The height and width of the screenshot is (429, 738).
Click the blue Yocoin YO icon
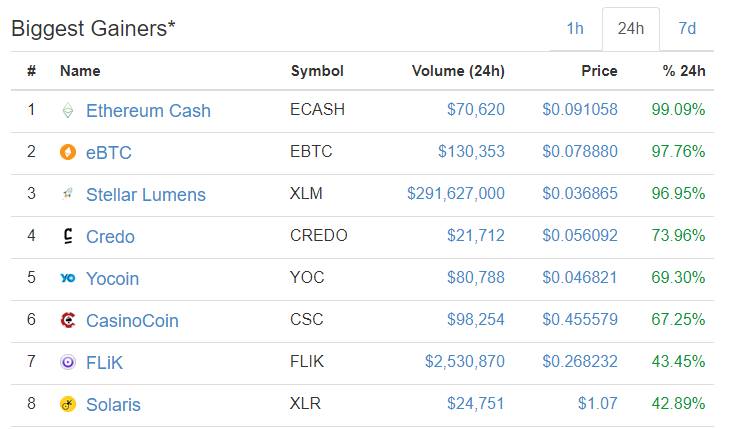coord(68,278)
